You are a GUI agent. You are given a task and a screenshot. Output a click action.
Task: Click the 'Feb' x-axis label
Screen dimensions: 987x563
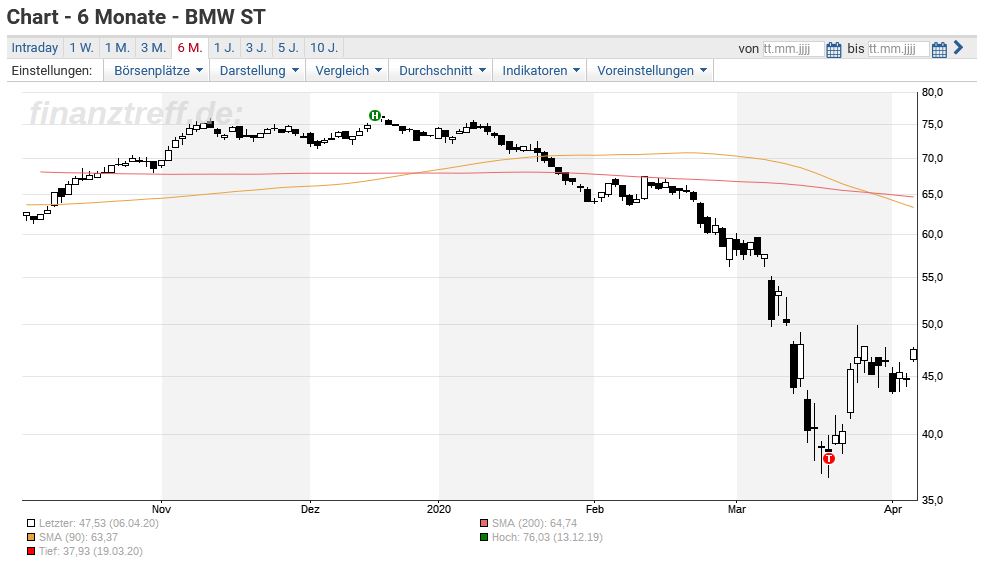tap(594, 509)
